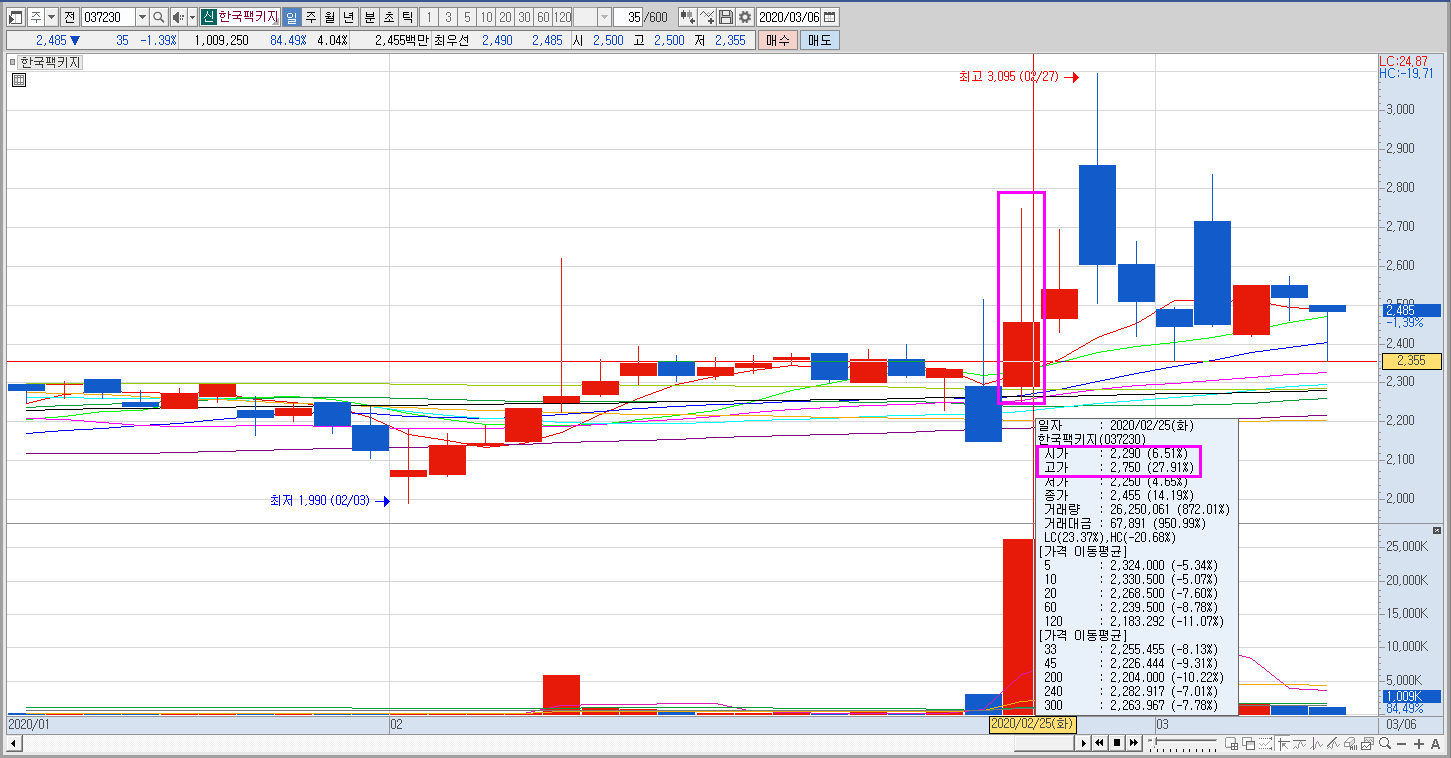1451x758 pixels.
Task: Click the red 매수 buy button
Action: 777,40
